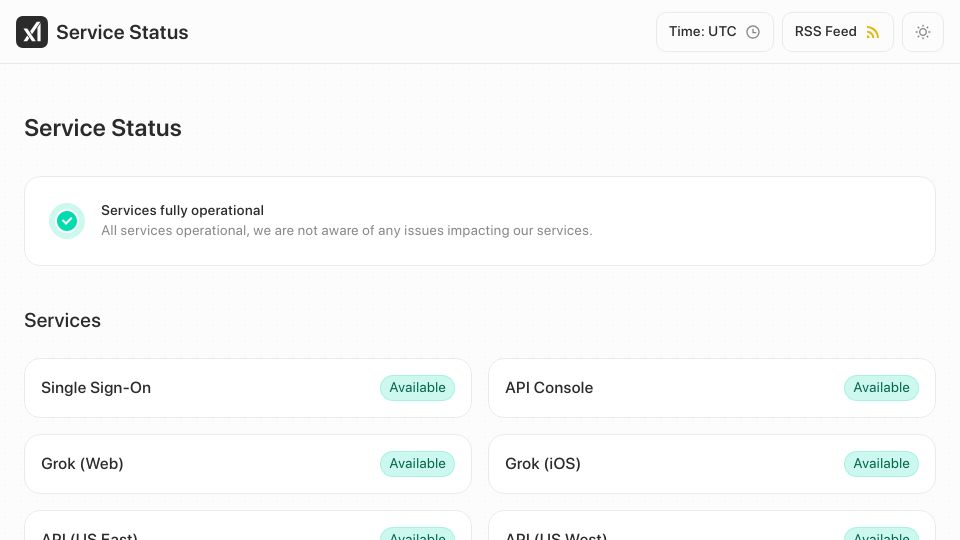This screenshot has width=960, height=540.
Task: Click the clock icon beside Time: UTC
Action: [x=753, y=32]
